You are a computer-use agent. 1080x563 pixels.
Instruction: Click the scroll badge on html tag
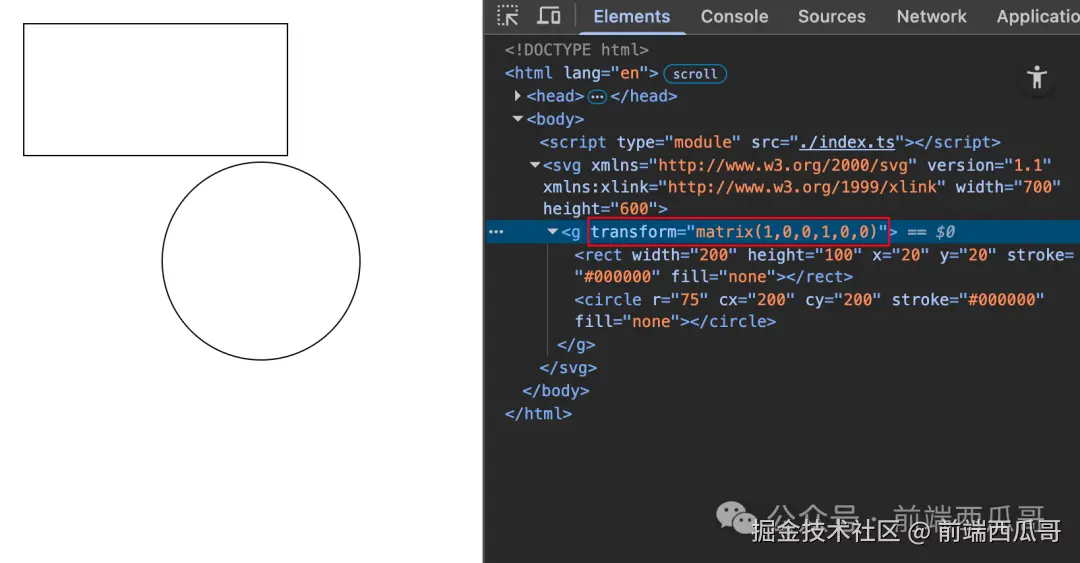[x=695, y=74]
